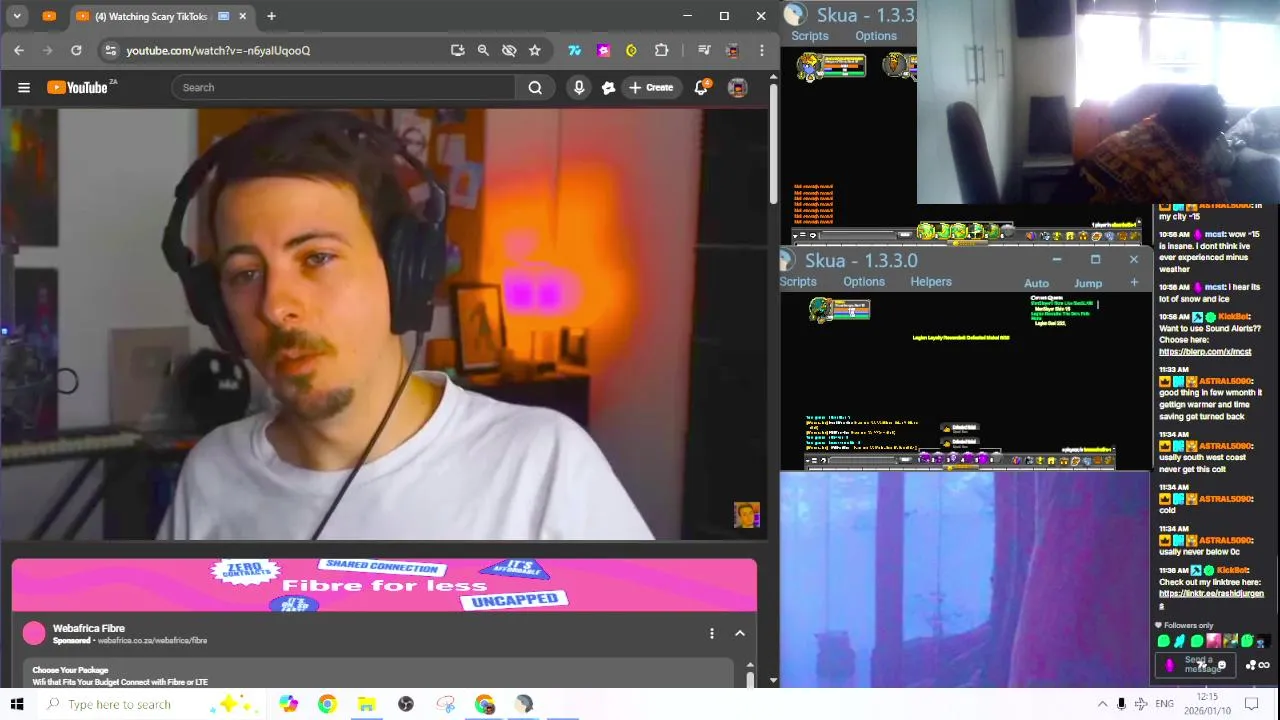Open Options menu in back Skua window
This screenshot has height=720, width=1280.
point(876,36)
